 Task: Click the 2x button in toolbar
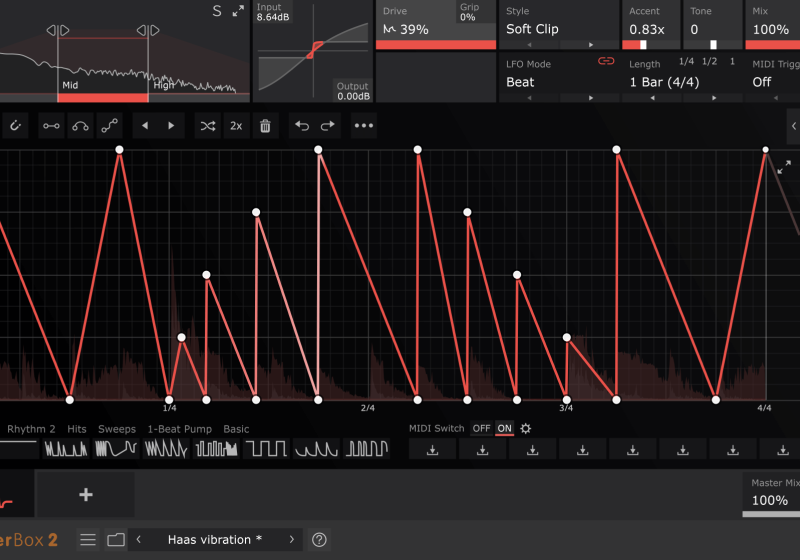coord(236,126)
